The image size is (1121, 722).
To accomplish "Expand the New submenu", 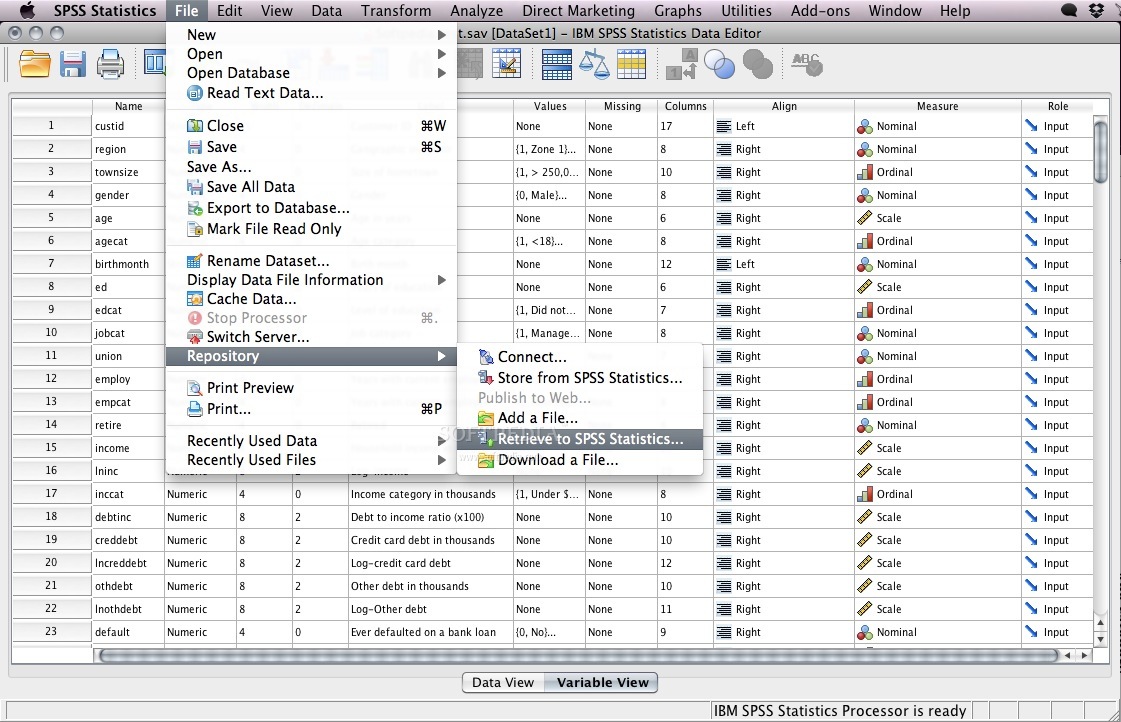I will pyautogui.click(x=311, y=34).
